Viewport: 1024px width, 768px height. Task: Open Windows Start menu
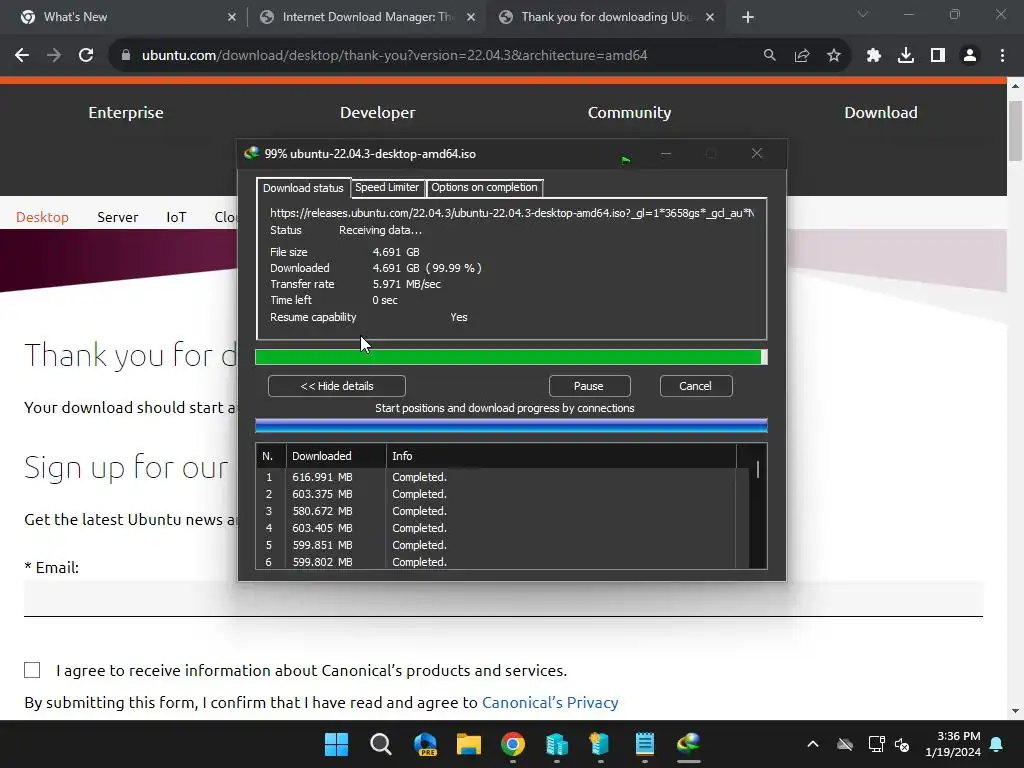click(336, 744)
